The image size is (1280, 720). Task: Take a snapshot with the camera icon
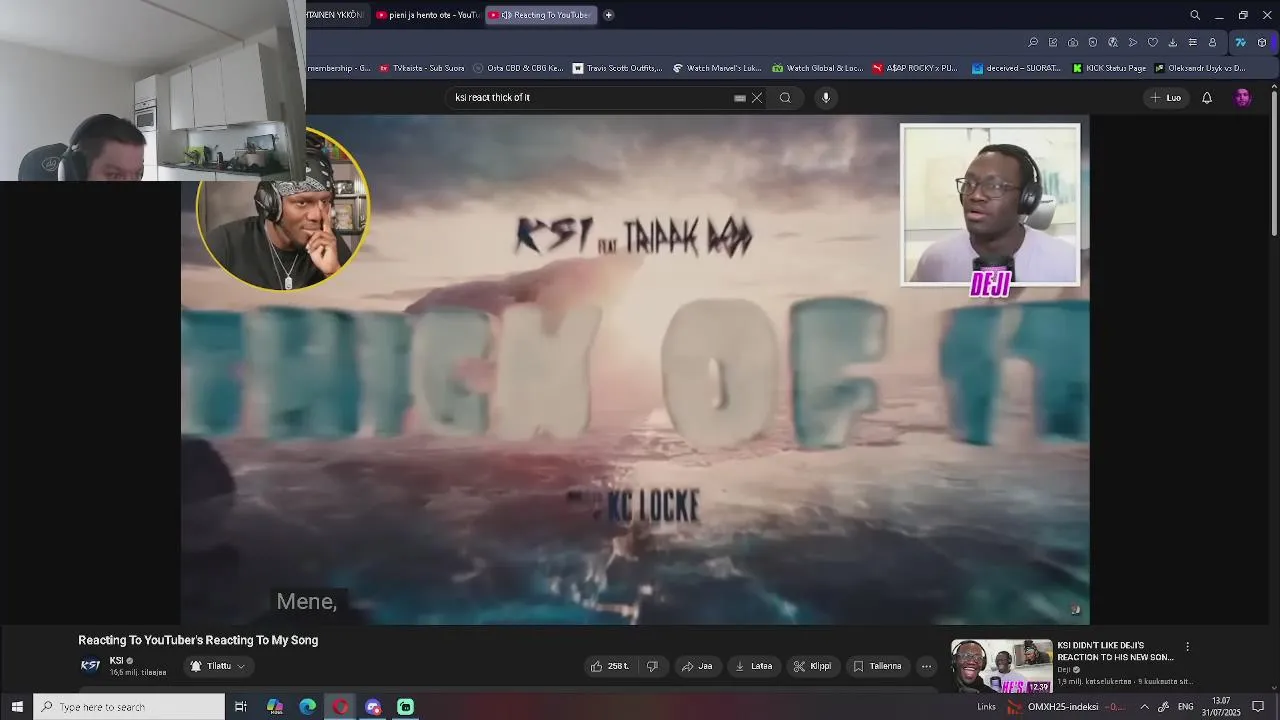coord(1073,43)
